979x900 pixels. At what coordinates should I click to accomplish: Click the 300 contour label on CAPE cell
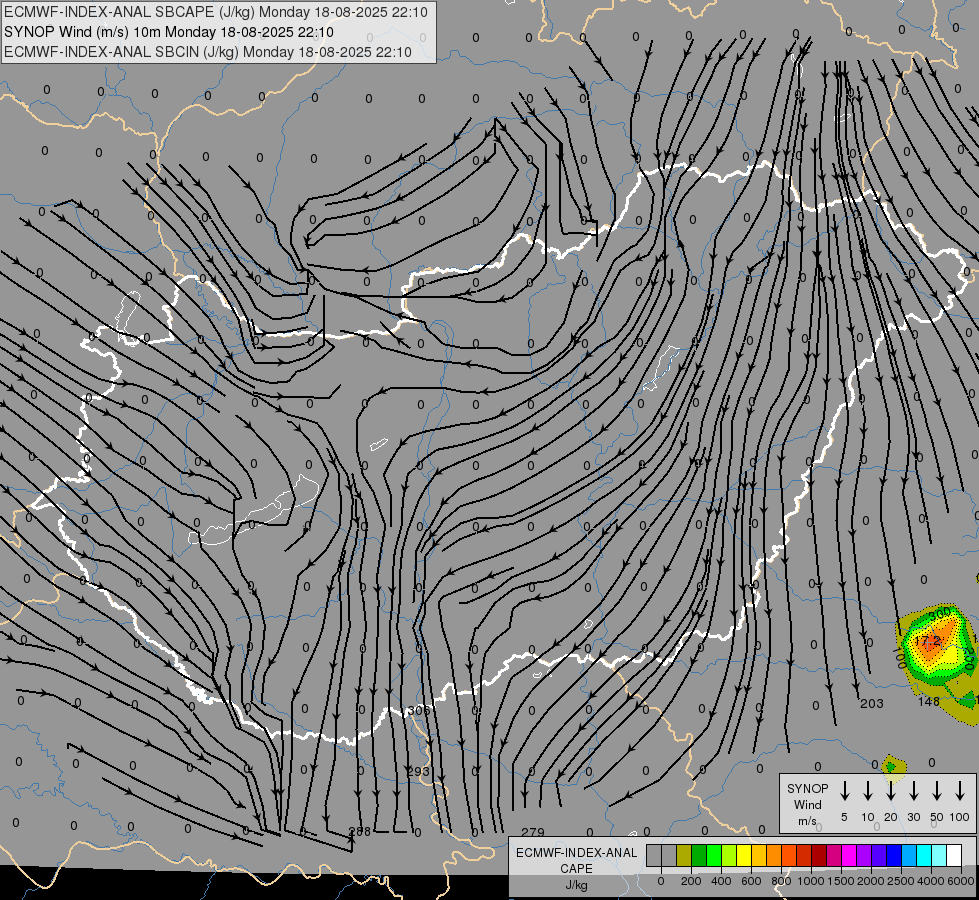[x=940, y=615]
